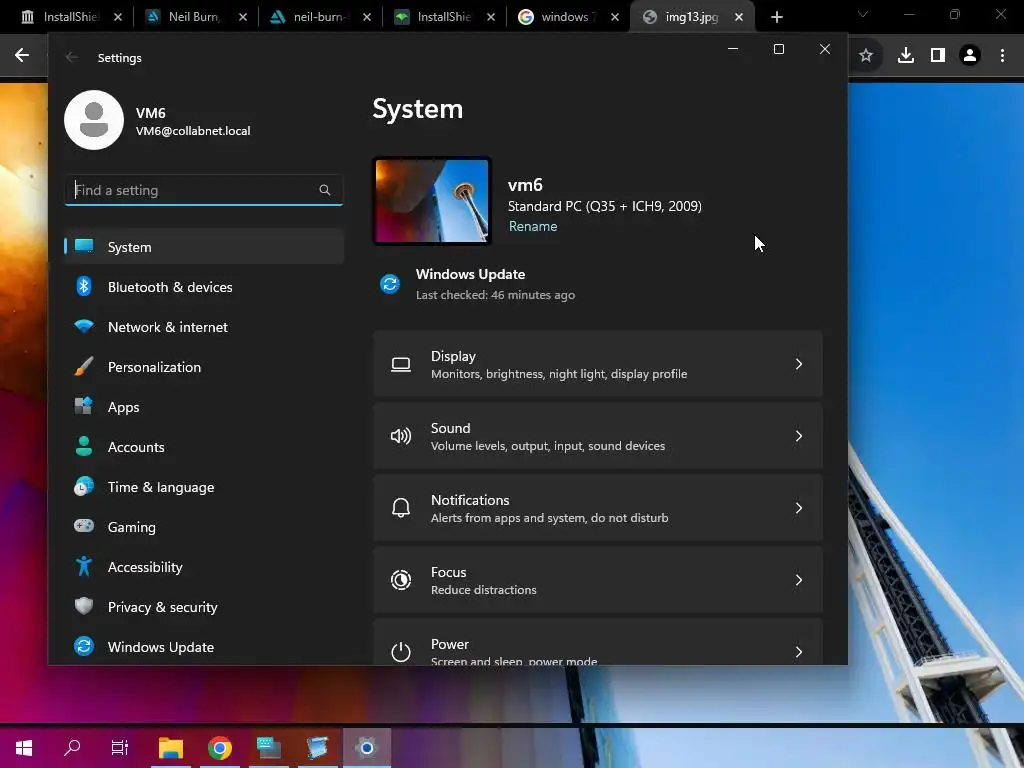Open Bluetooth & devices settings

click(204, 287)
